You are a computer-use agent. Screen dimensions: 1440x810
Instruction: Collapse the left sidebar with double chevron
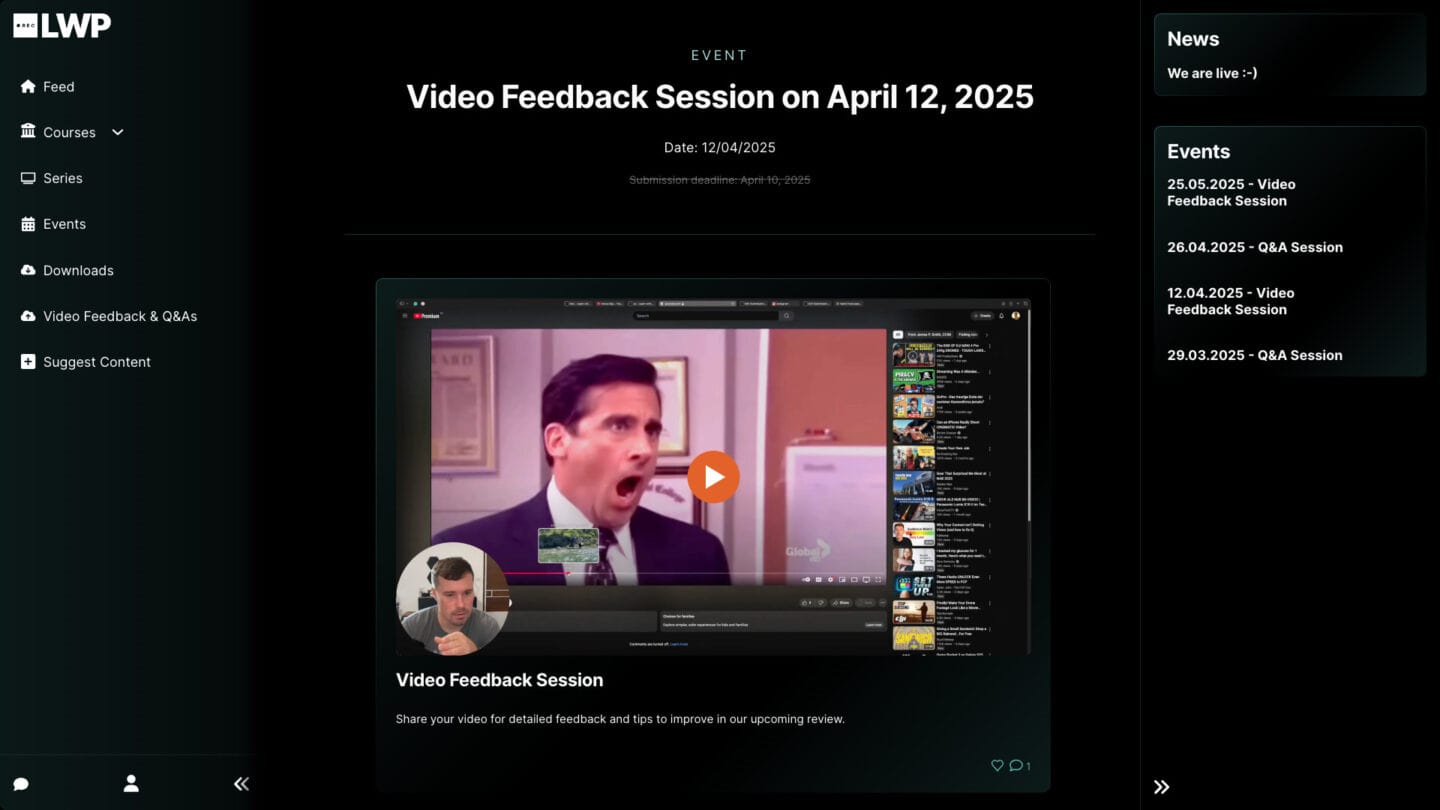click(x=241, y=784)
